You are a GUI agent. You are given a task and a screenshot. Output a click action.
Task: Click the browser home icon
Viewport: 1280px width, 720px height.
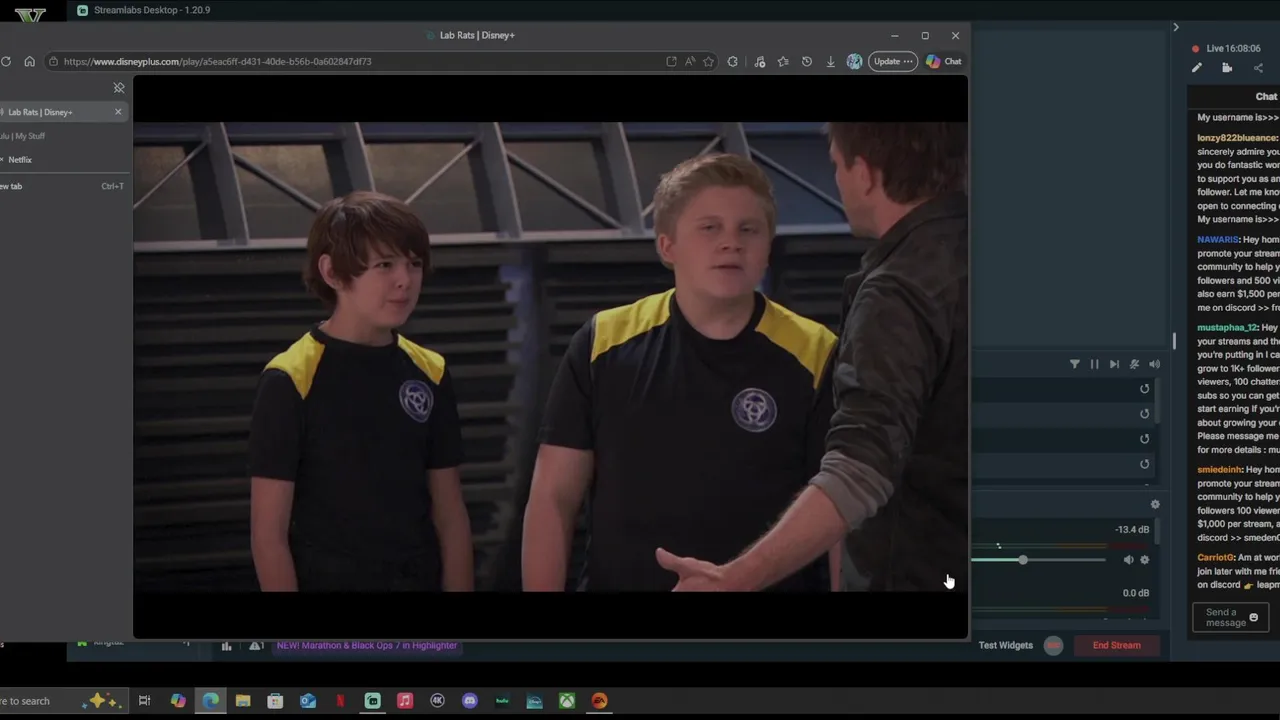[29, 62]
